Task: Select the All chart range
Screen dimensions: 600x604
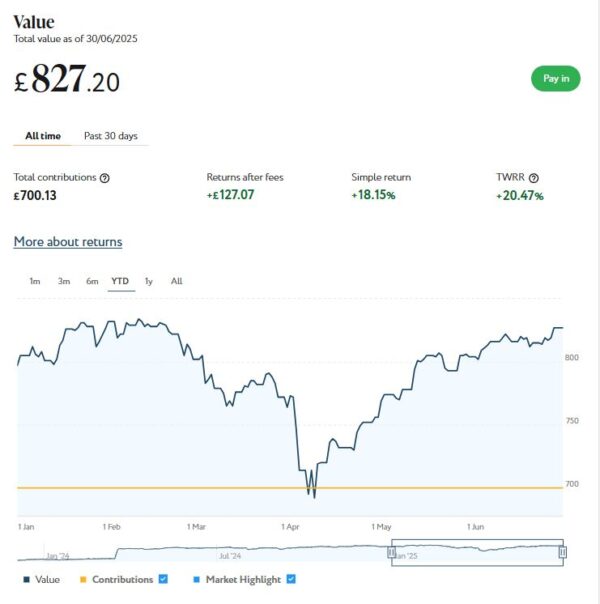Action: 176,281
